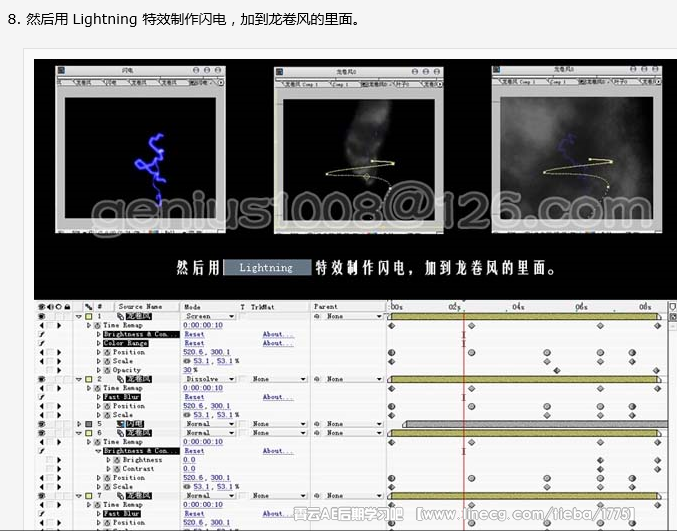Click the audio speaker icon in column header
This screenshot has height=531, width=677.
[51, 307]
